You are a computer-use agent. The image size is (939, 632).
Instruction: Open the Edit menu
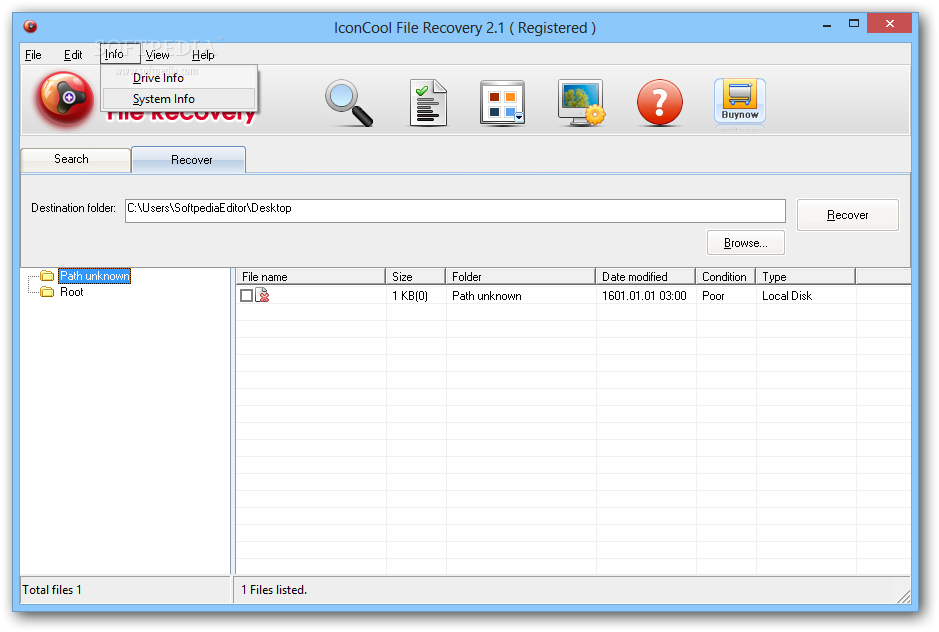tap(73, 55)
